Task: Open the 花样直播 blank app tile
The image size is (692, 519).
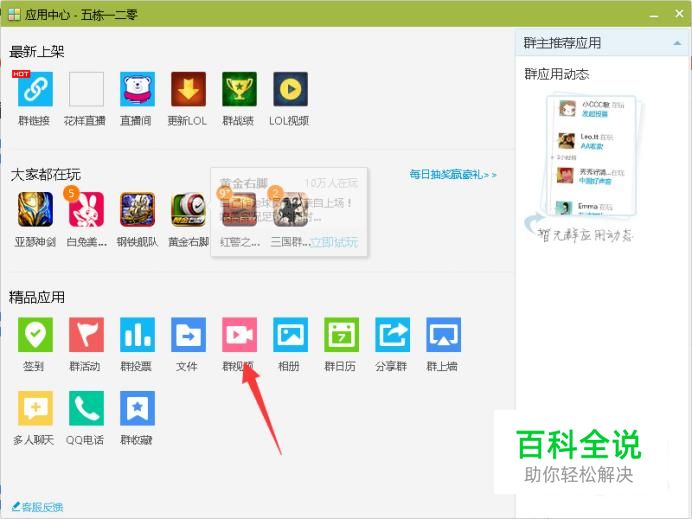Action: coord(86,89)
